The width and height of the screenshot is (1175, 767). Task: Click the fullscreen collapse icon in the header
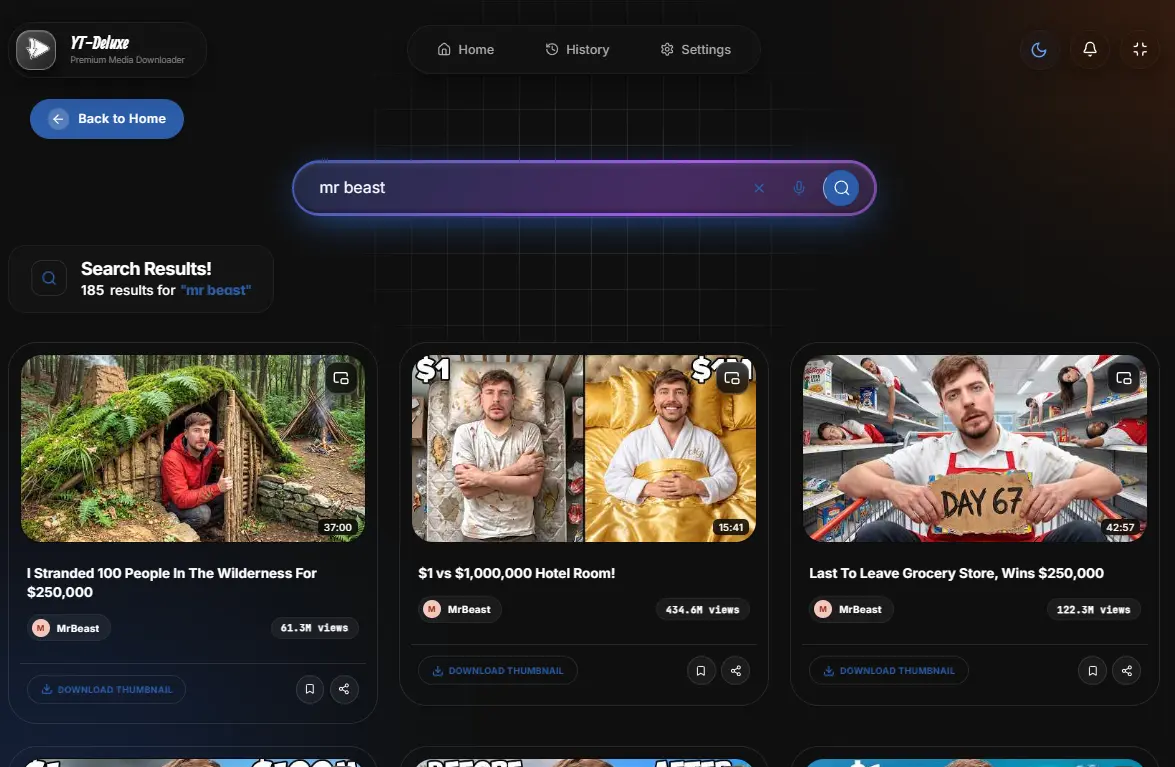[1140, 49]
